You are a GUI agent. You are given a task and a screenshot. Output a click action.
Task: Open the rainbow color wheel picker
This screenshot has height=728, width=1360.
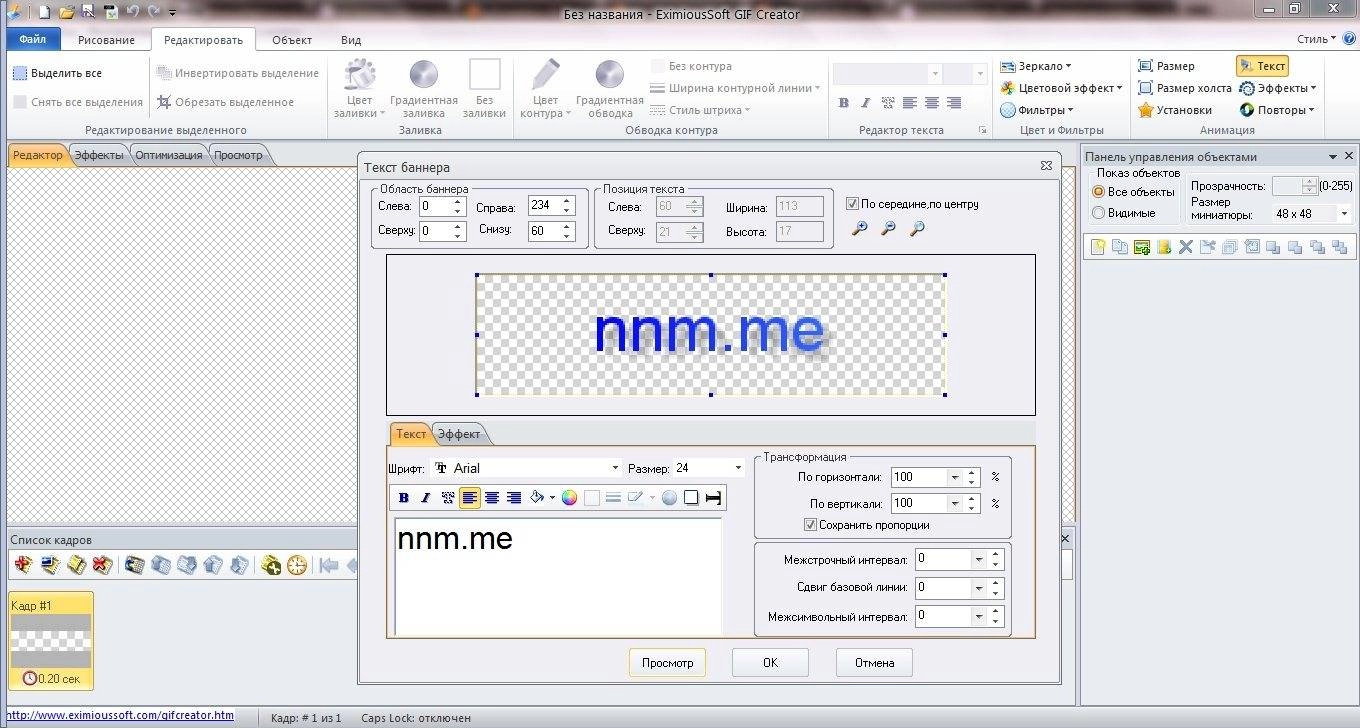569,498
